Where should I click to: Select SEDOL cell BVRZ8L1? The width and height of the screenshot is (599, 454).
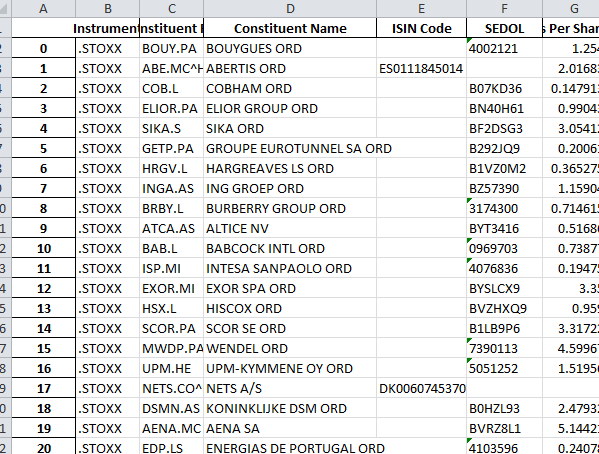504,428
